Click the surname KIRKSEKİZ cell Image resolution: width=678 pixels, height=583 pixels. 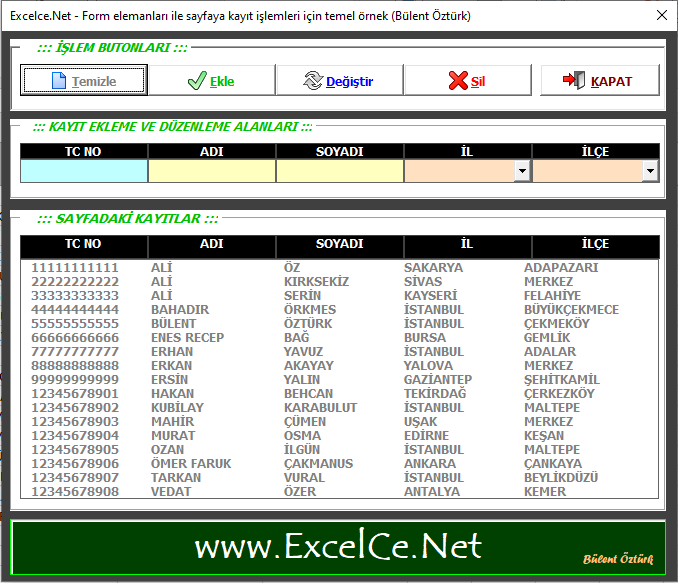(317, 282)
